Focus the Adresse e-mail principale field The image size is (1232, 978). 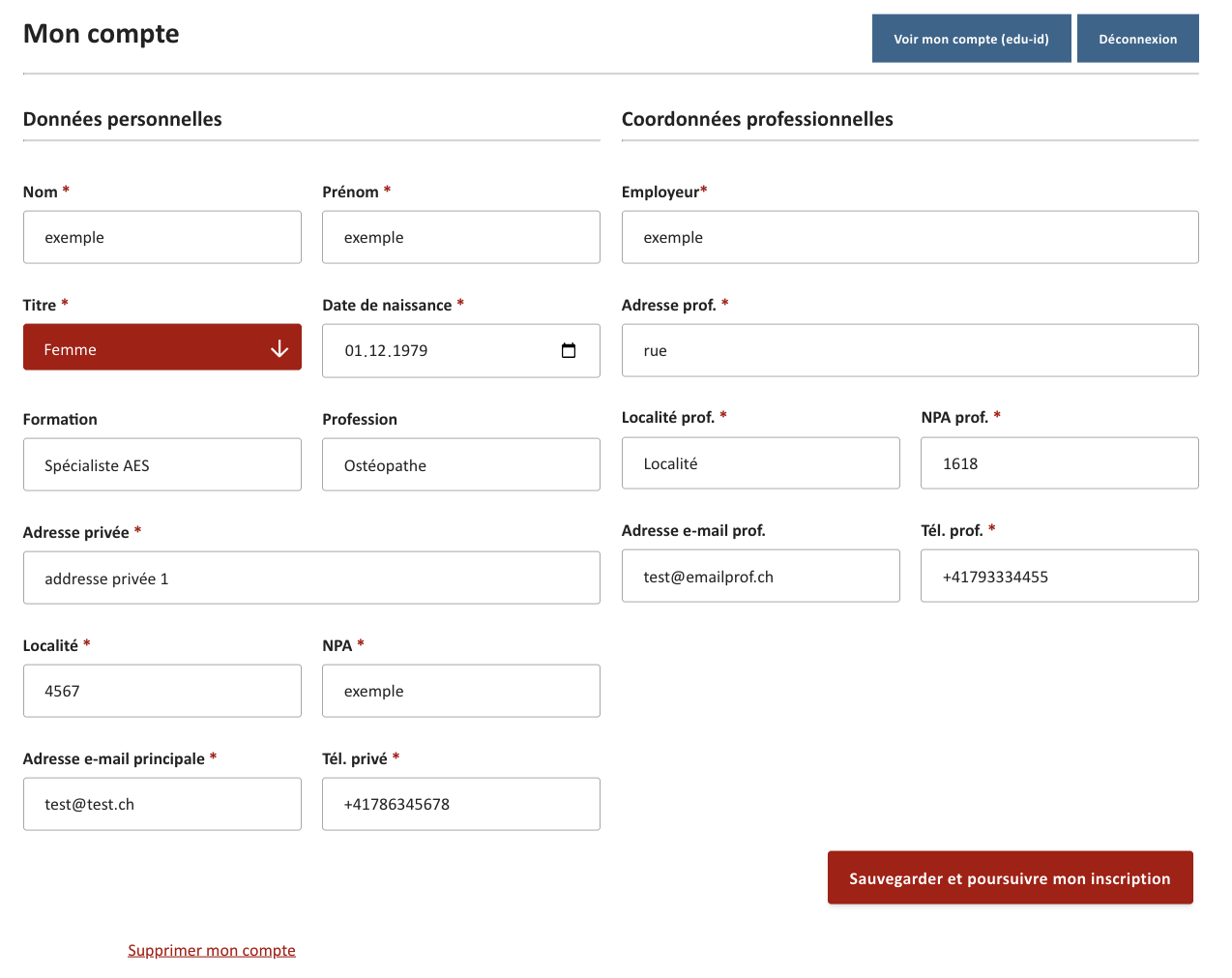pyautogui.click(x=162, y=805)
